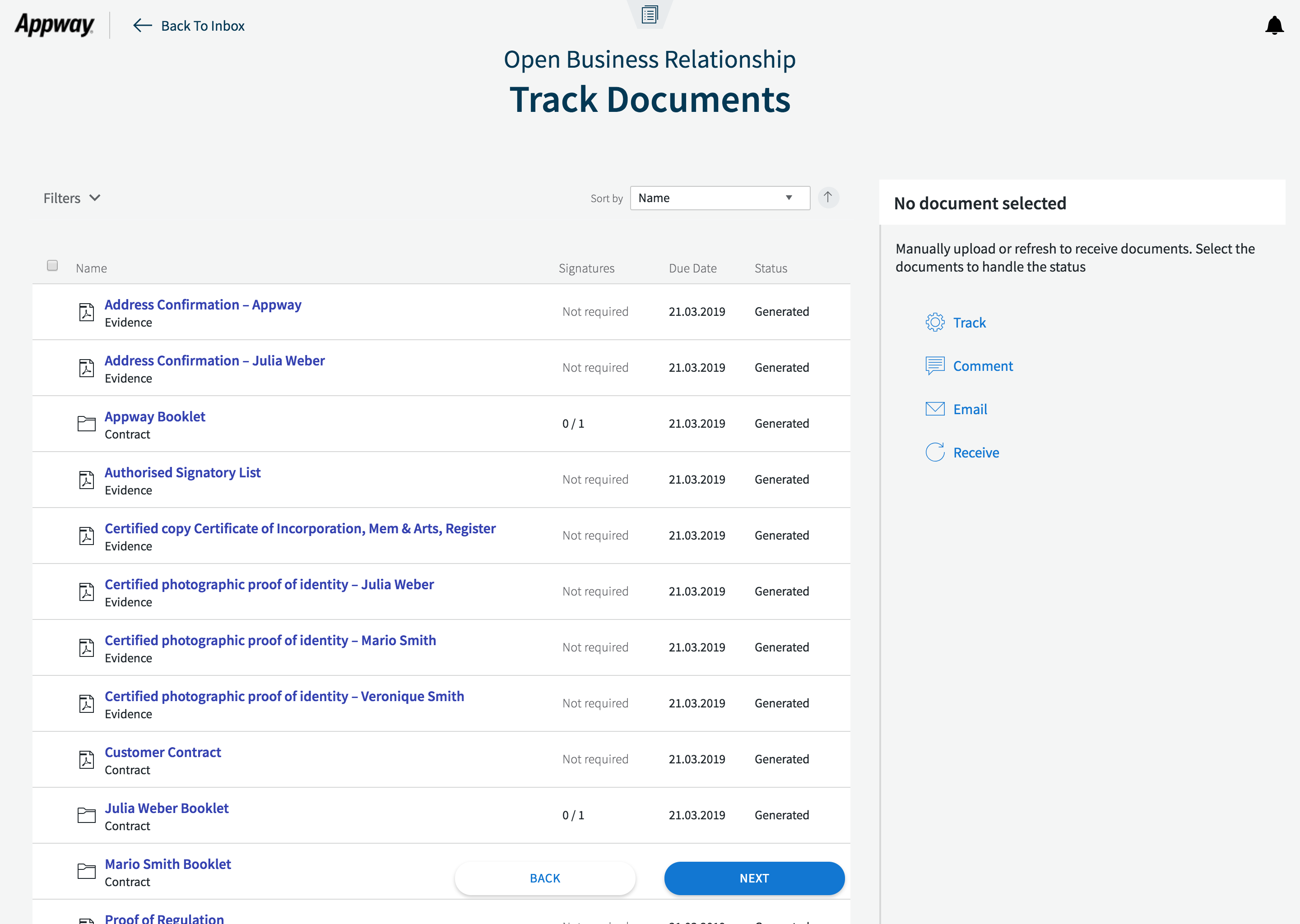Click the PDF icon beside Authorised Signatory List

coord(87,480)
